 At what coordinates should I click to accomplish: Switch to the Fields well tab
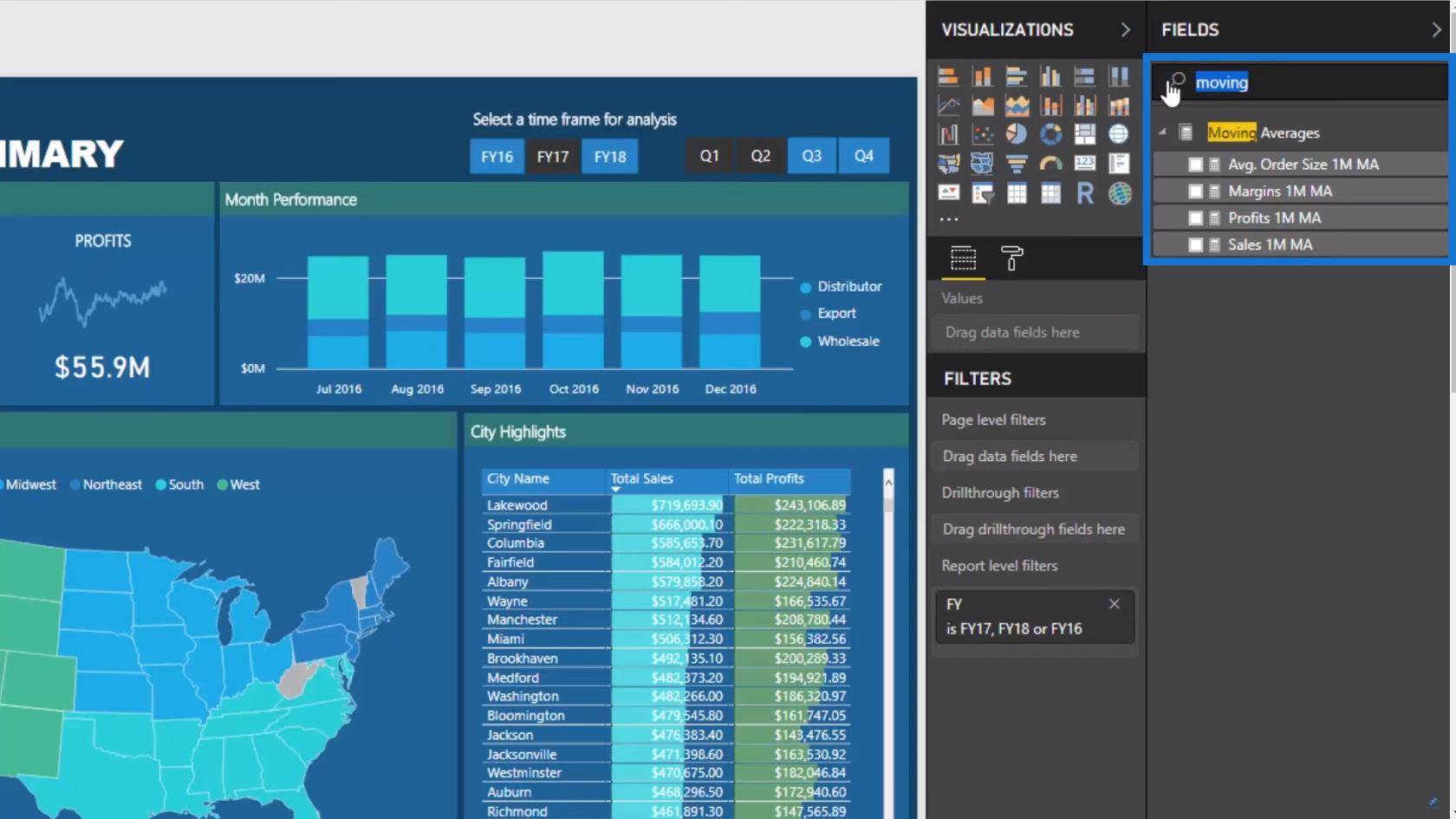(x=964, y=258)
